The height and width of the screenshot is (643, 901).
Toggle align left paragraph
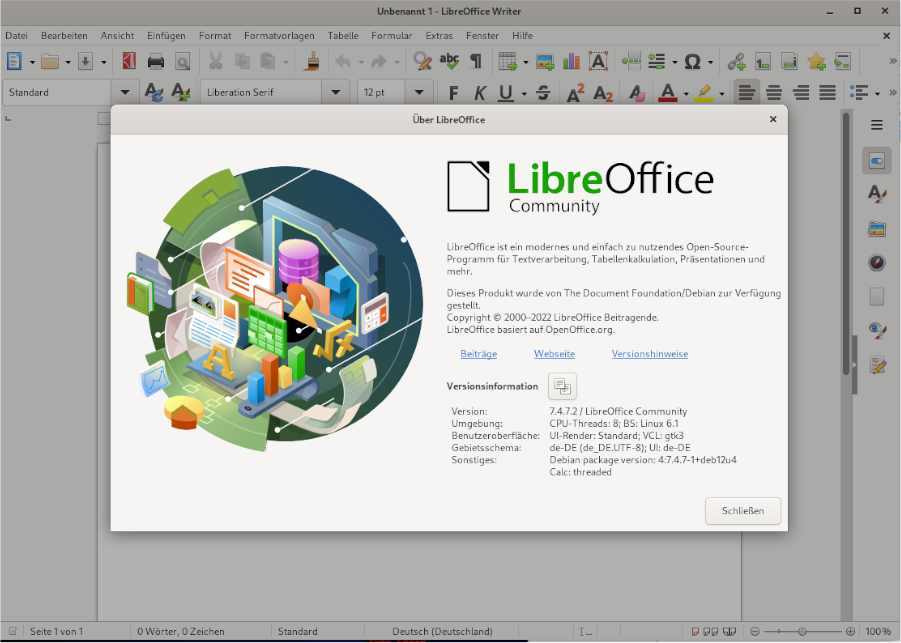click(747, 93)
